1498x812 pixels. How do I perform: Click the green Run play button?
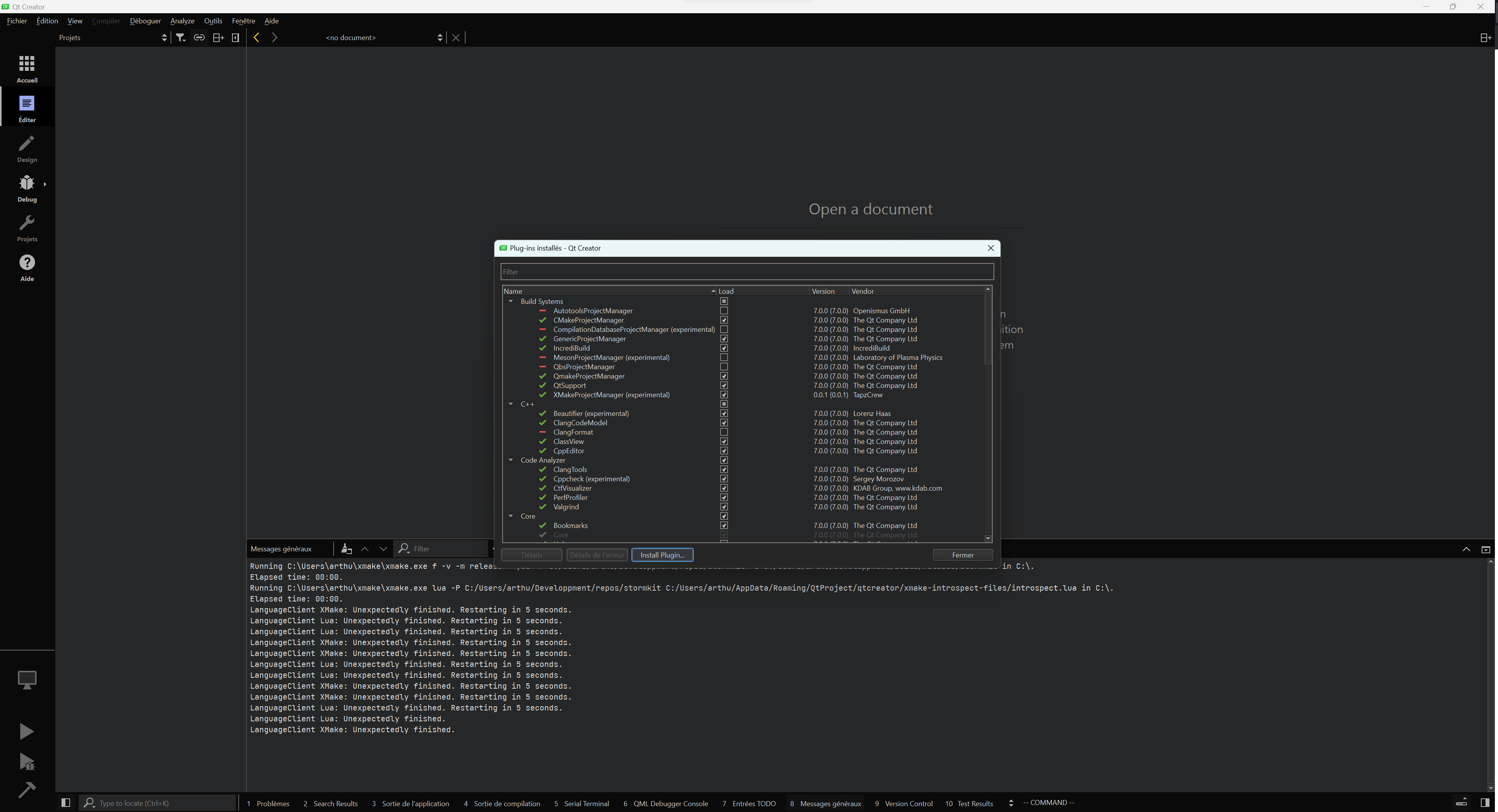click(27, 731)
